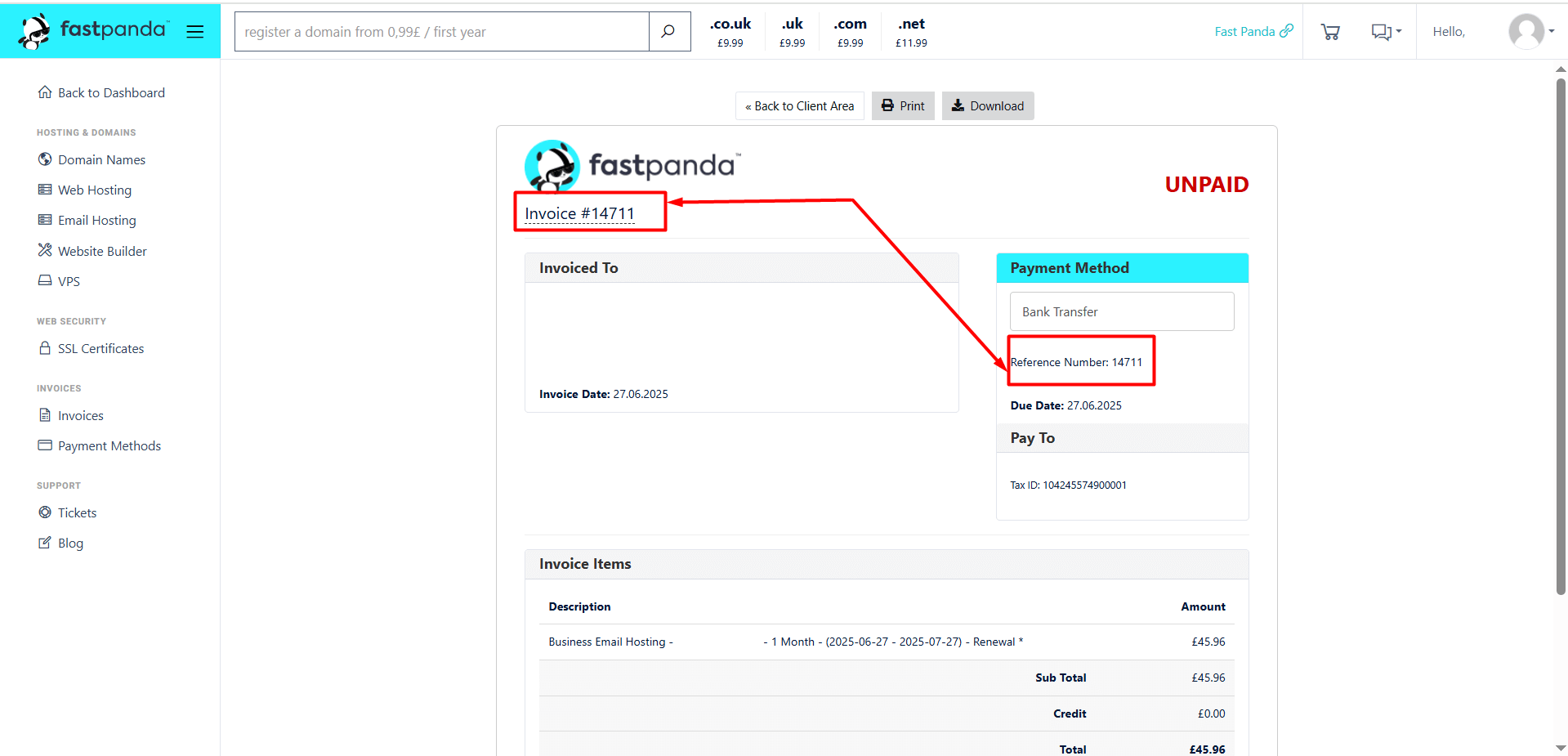Click the Fast Panda link icon
Image resolution: width=1568 pixels, height=756 pixels.
1286,30
